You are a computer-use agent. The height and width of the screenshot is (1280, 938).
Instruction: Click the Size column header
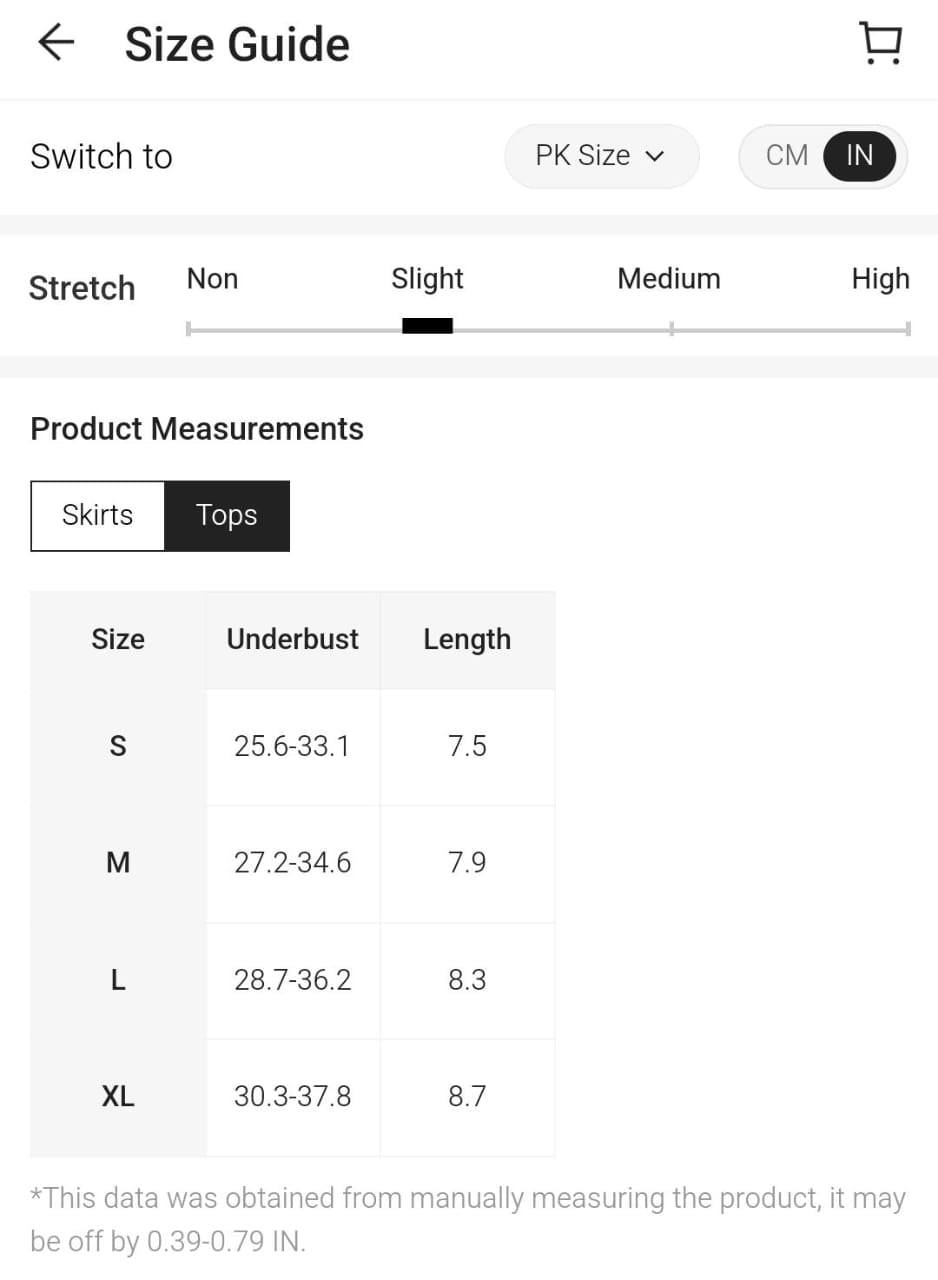118,639
